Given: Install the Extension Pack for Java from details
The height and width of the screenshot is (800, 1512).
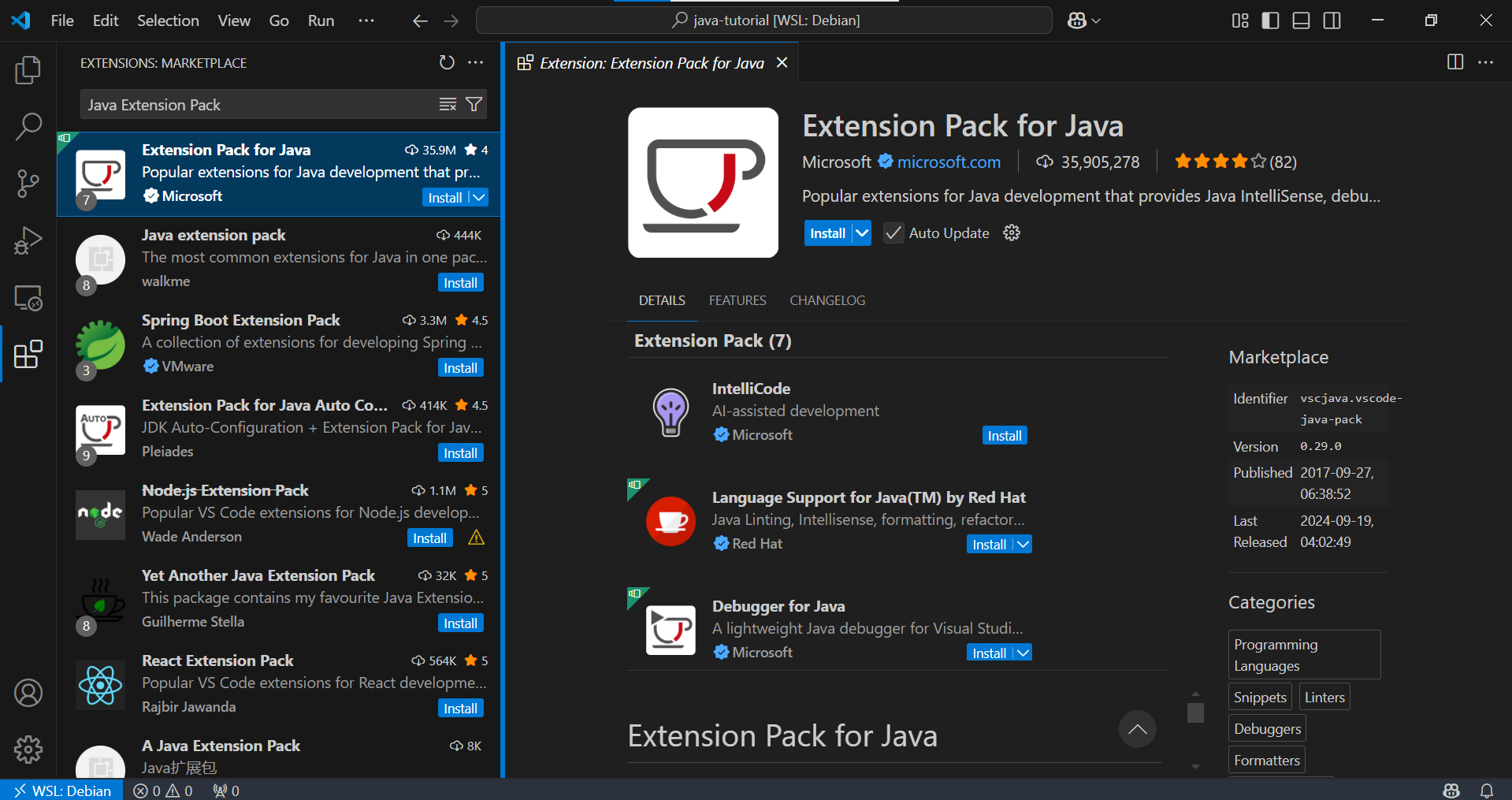Looking at the screenshot, I should (x=827, y=233).
